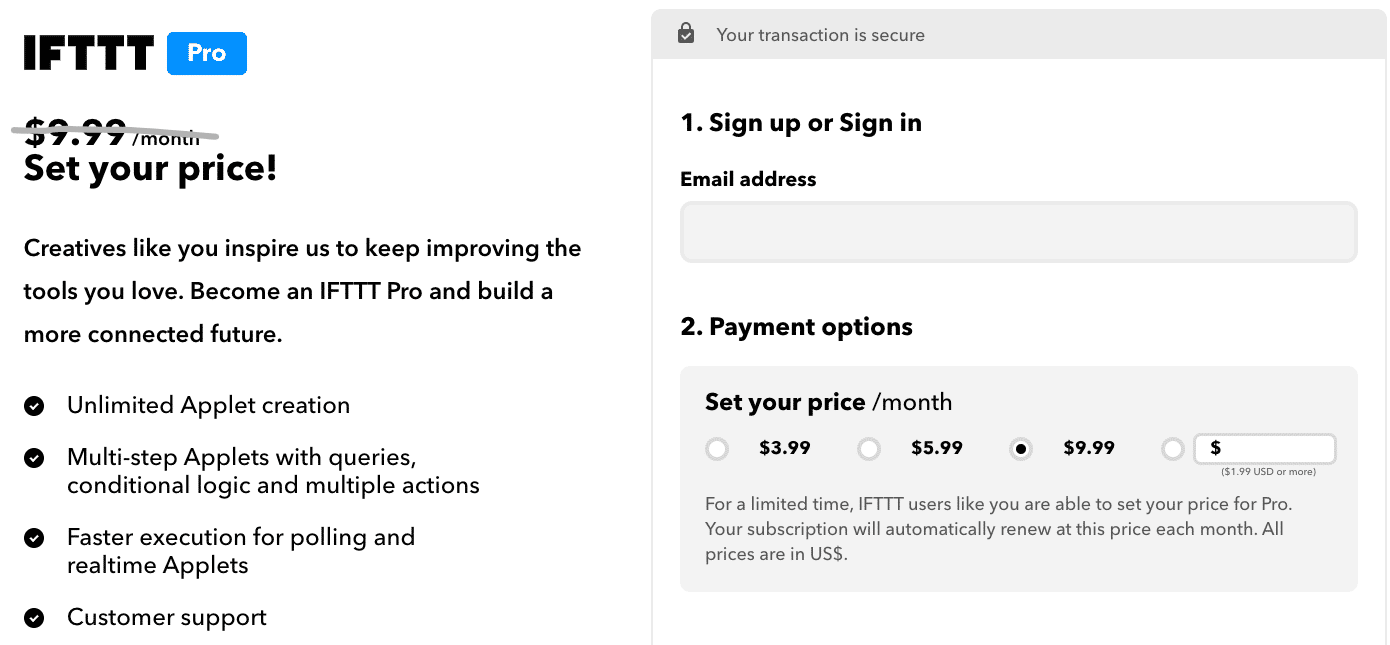The image size is (1390, 645).
Task: Focus the Email address input field
Action: click(1019, 232)
